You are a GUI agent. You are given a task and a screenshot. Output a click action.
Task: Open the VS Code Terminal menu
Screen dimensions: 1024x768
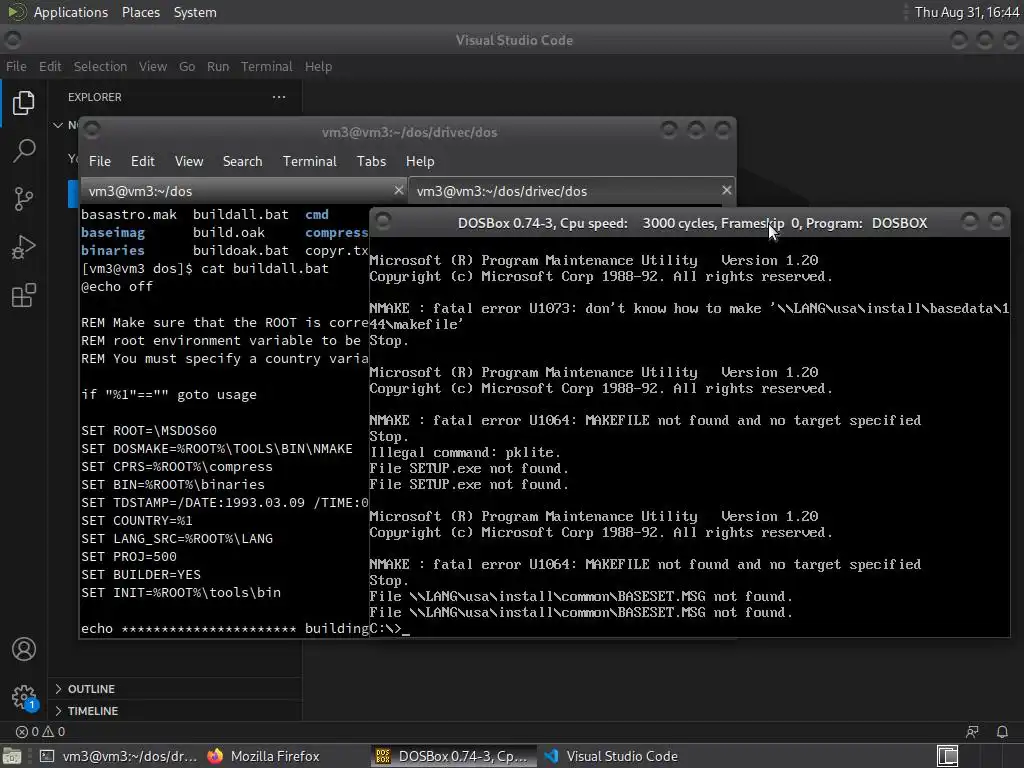click(x=266, y=67)
